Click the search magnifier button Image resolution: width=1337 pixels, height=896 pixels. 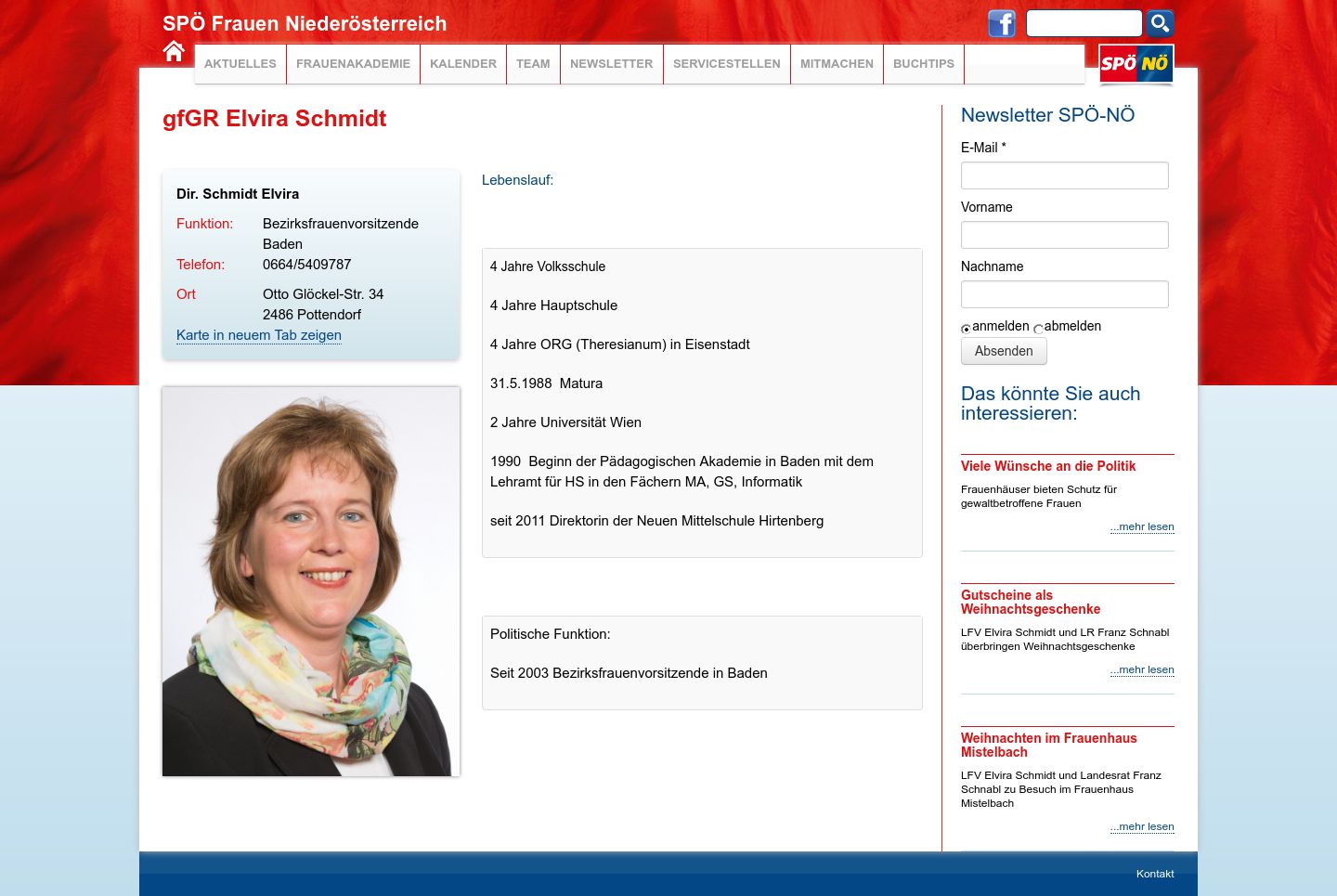click(1160, 23)
